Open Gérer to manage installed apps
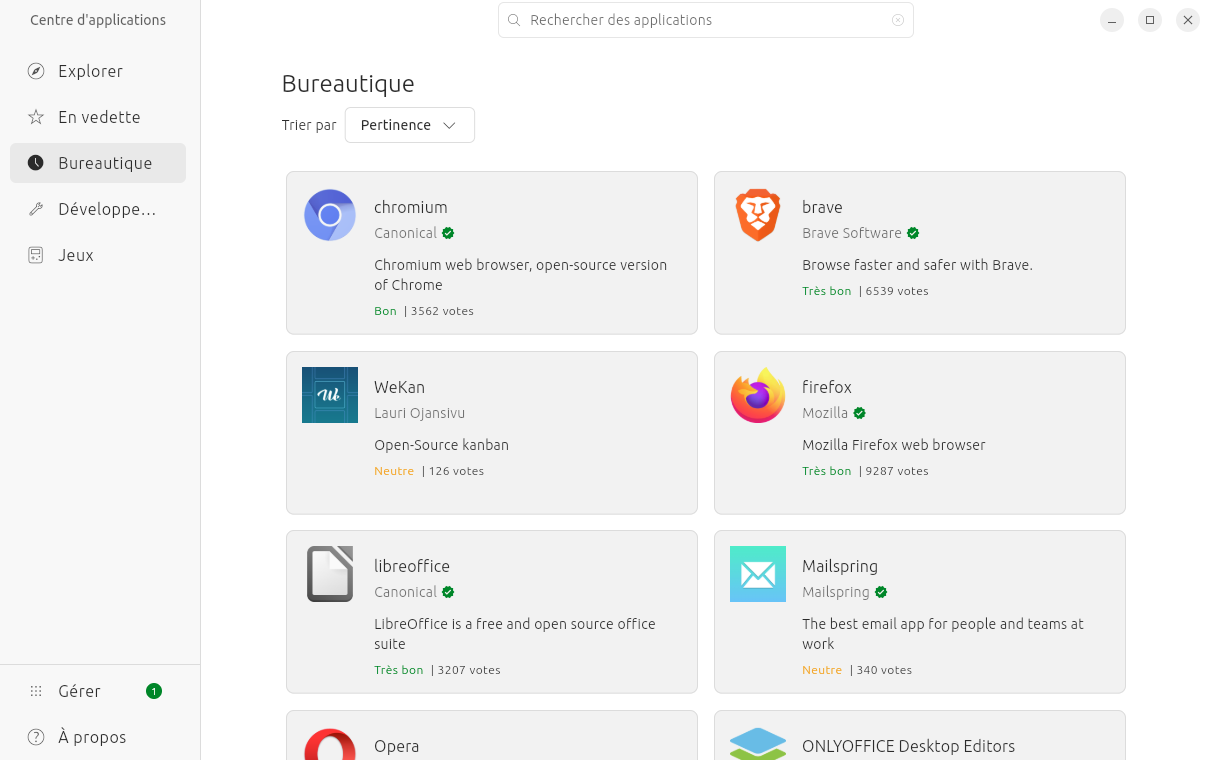1206x760 pixels. pyautogui.click(x=80, y=691)
